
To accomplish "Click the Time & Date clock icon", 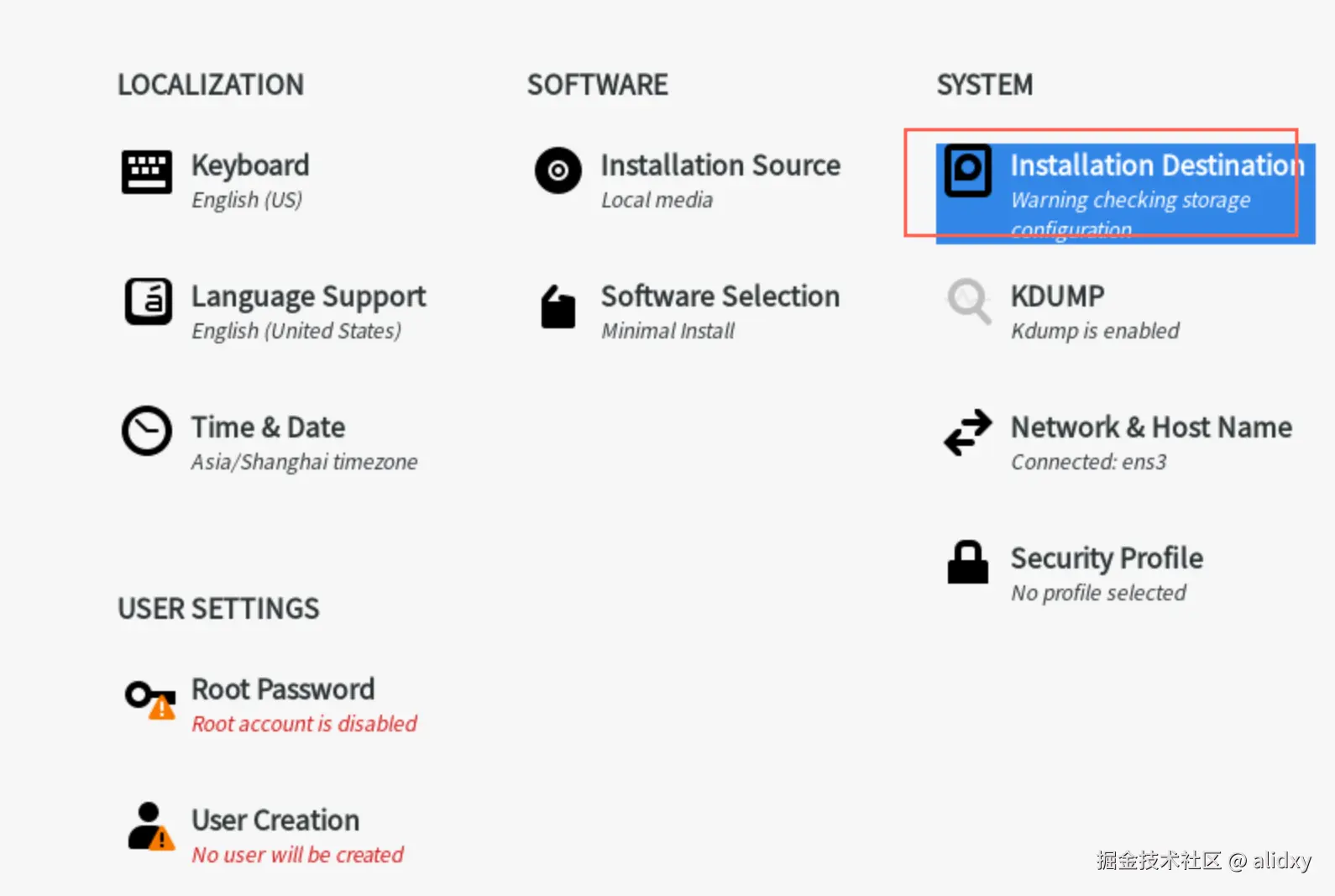I will [x=147, y=432].
